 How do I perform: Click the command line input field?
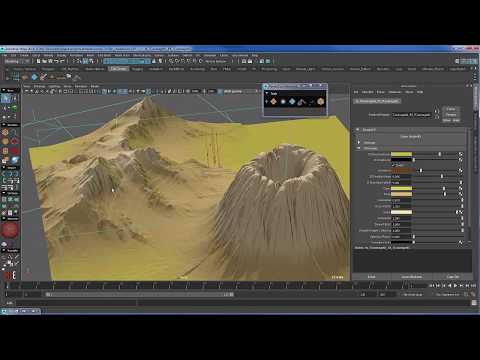tap(77, 303)
